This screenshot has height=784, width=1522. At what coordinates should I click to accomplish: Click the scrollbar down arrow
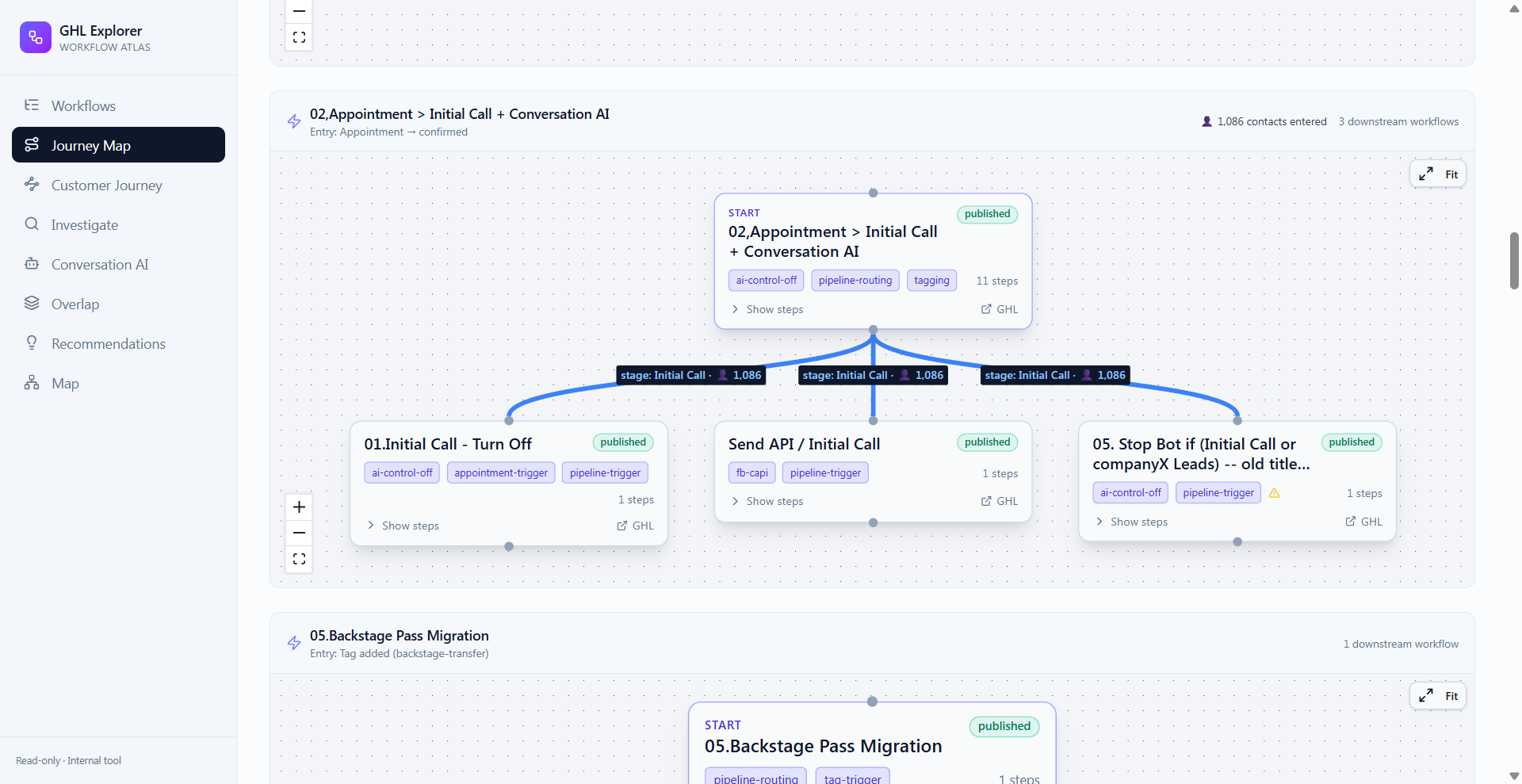point(1514,776)
